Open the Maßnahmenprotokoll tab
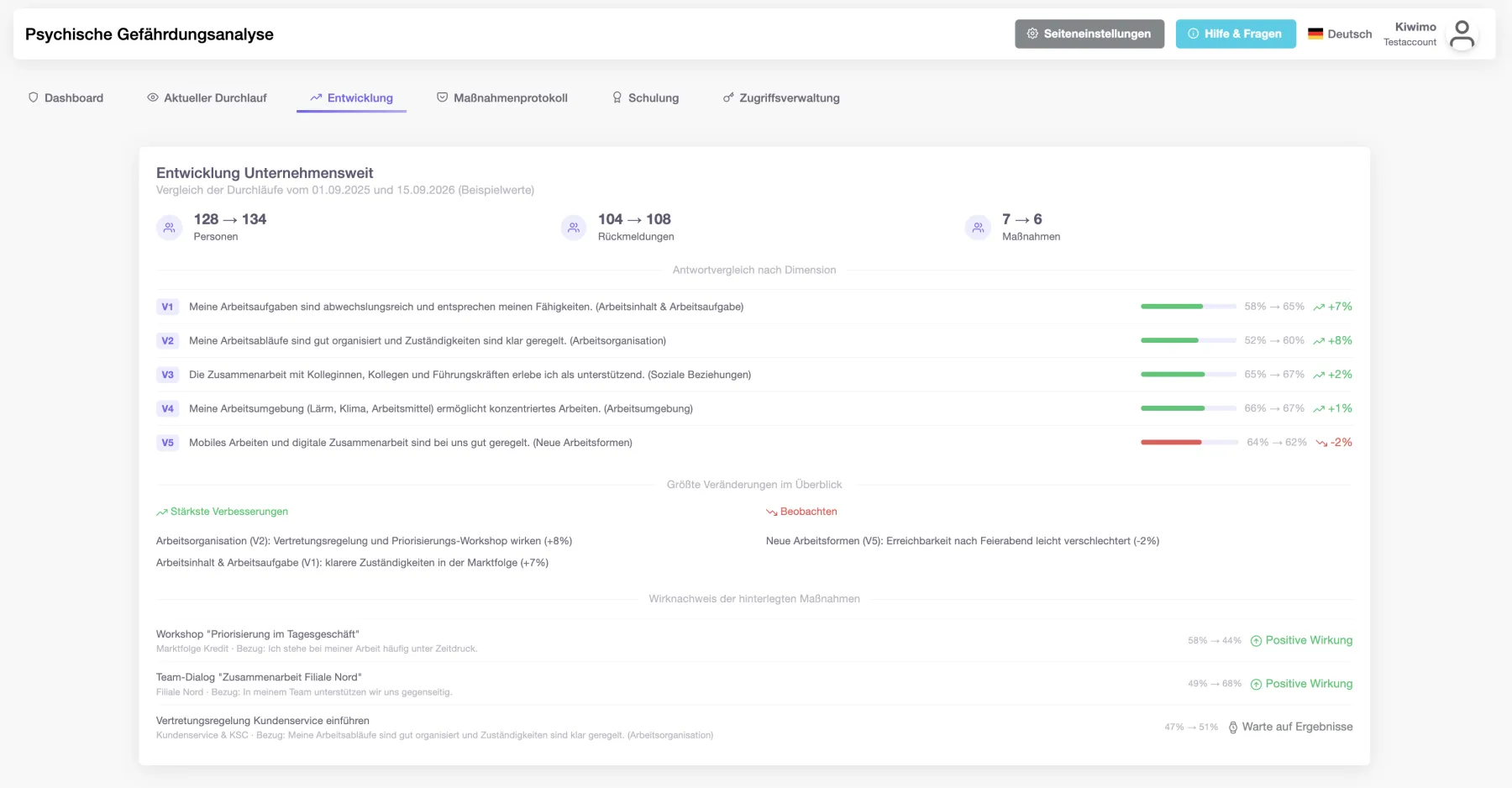Image resolution: width=1512 pixels, height=788 pixels. point(502,97)
